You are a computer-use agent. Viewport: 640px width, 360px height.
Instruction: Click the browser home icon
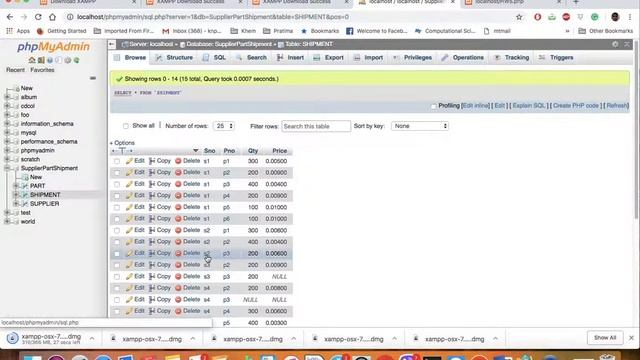[x=52, y=17]
